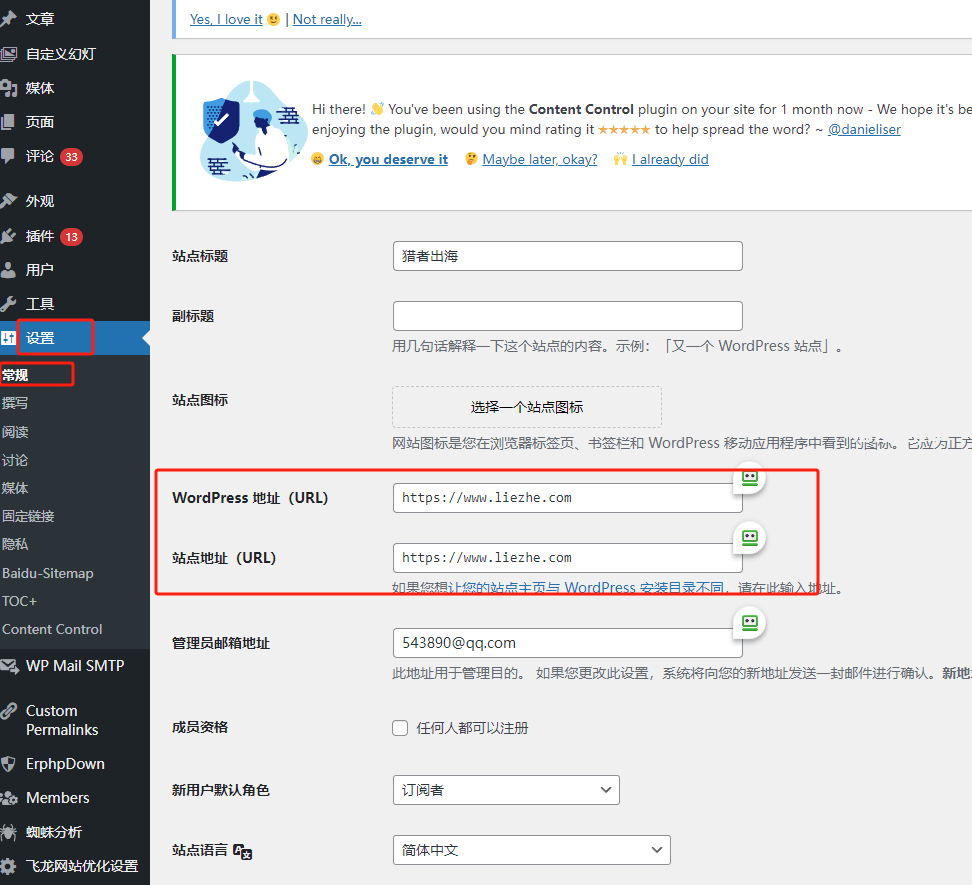Open Content Control settings submenu
972x885 pixels.
(52, 629)
